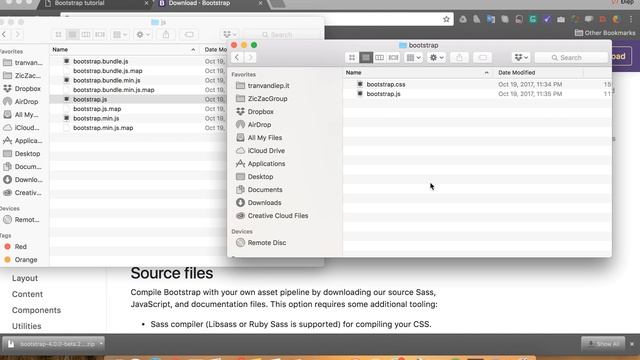The image size is (640, 360).
Task: Bookmark page with star icon
Action: click(x=446, y=19)
